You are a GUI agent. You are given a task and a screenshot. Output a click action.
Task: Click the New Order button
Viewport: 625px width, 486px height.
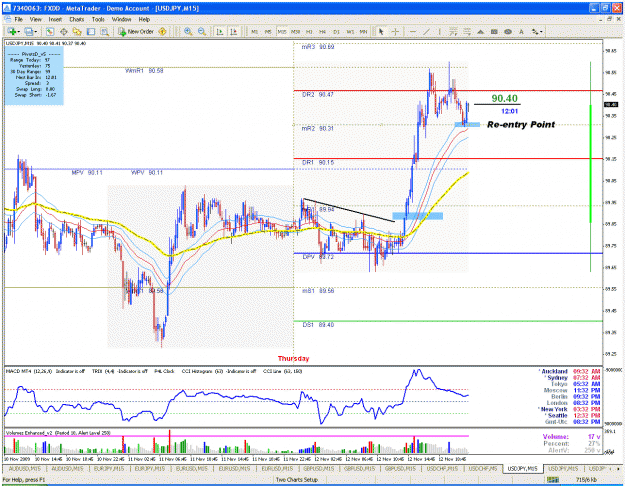click(x=136, y=31)
